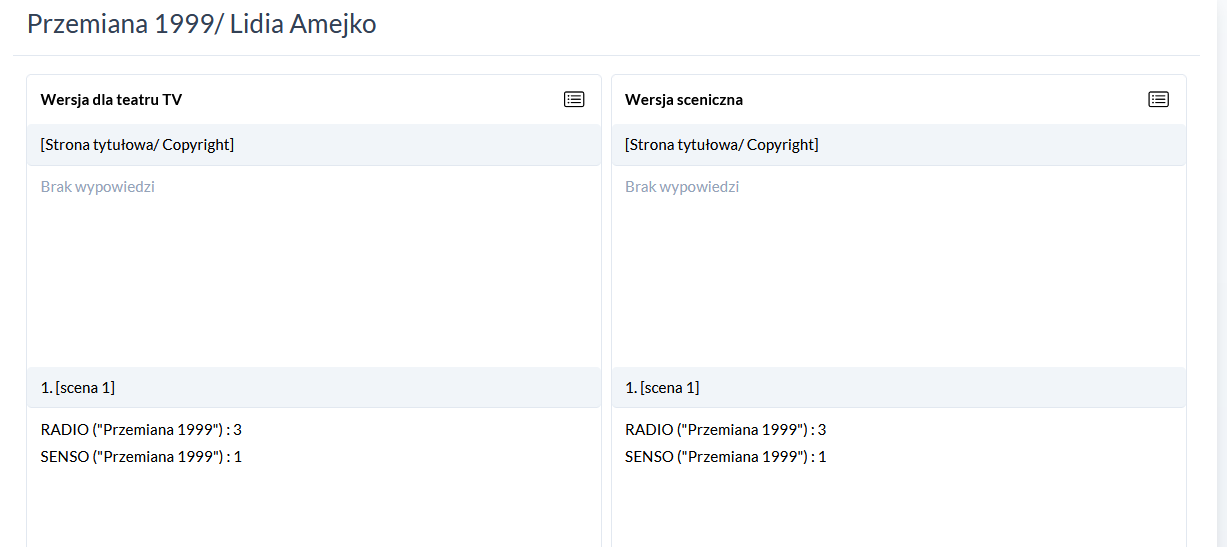Click list icon in Wersja dla teatru TV panel
The width and height of the screenshot is (1227, 547).
pos(574,99)
